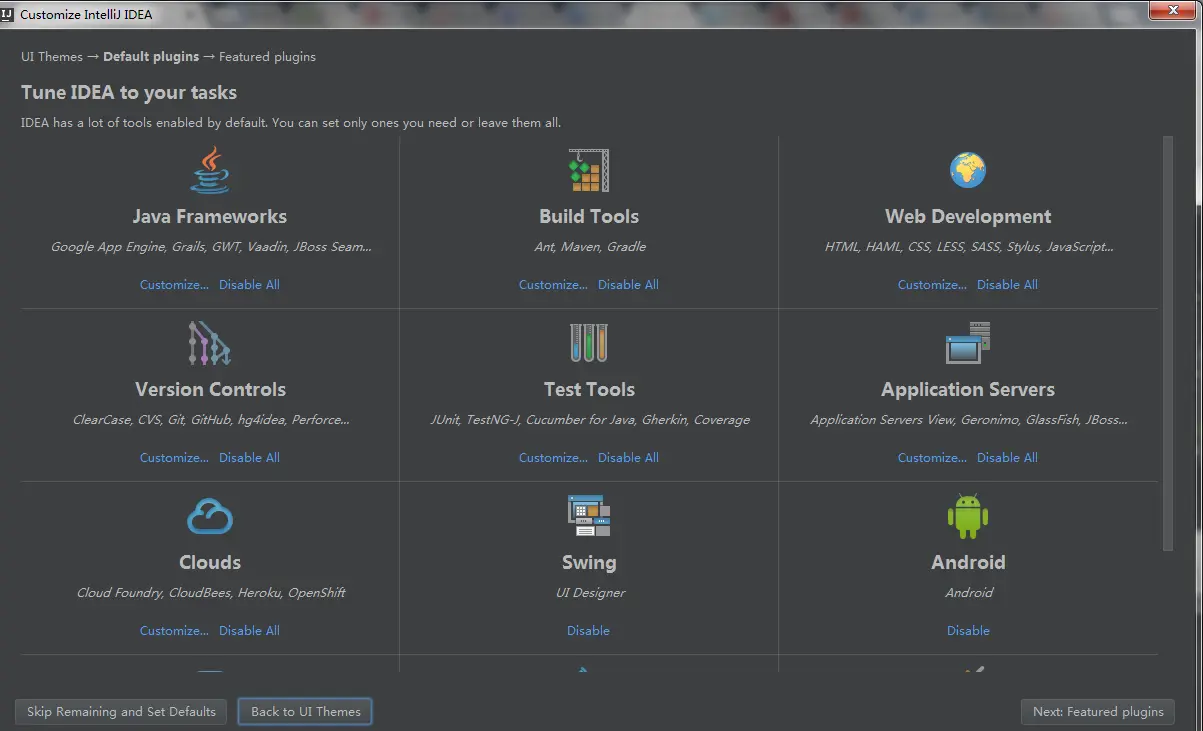Click the Application Servers heading
The height and width of the screenshot is (731, 1203).
(968, 390)
